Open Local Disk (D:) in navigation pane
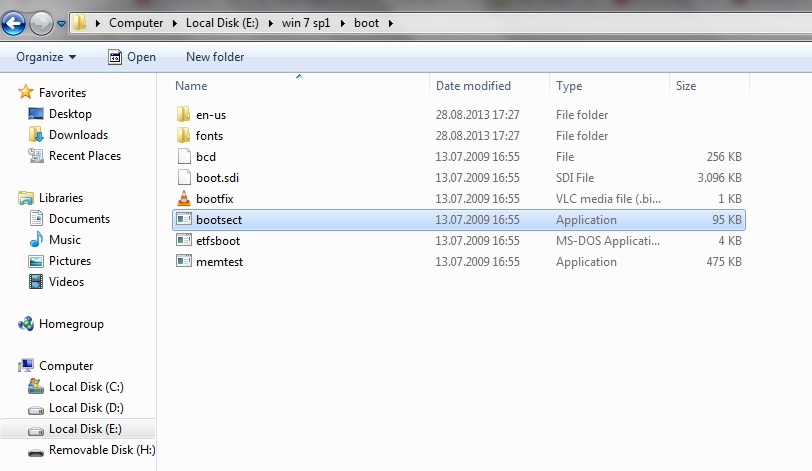 tap(86, 408)
